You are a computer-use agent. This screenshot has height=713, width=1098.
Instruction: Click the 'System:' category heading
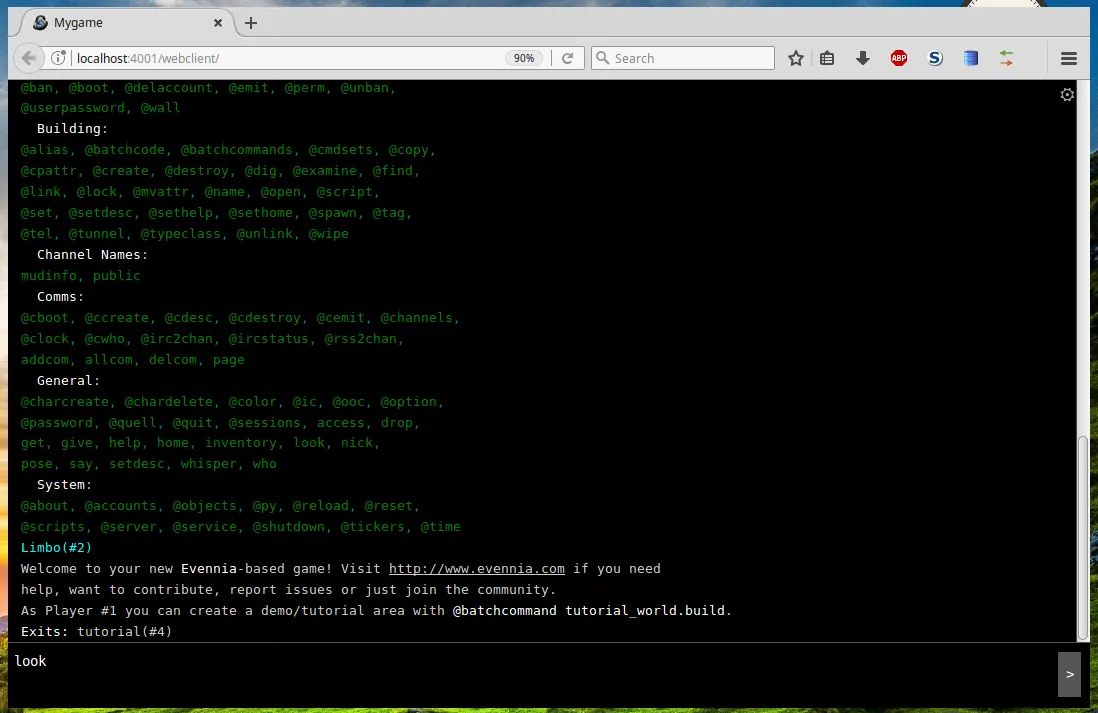64,485
